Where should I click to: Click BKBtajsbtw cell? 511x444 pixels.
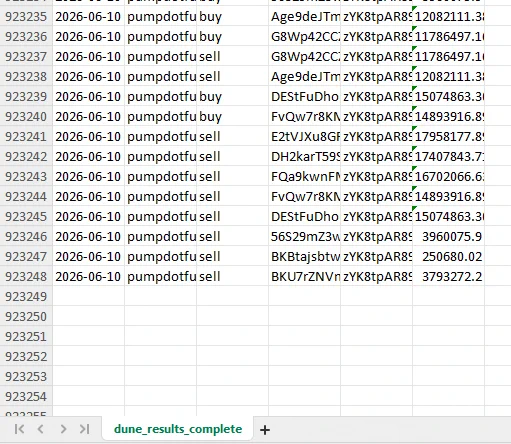pos(304,256)
